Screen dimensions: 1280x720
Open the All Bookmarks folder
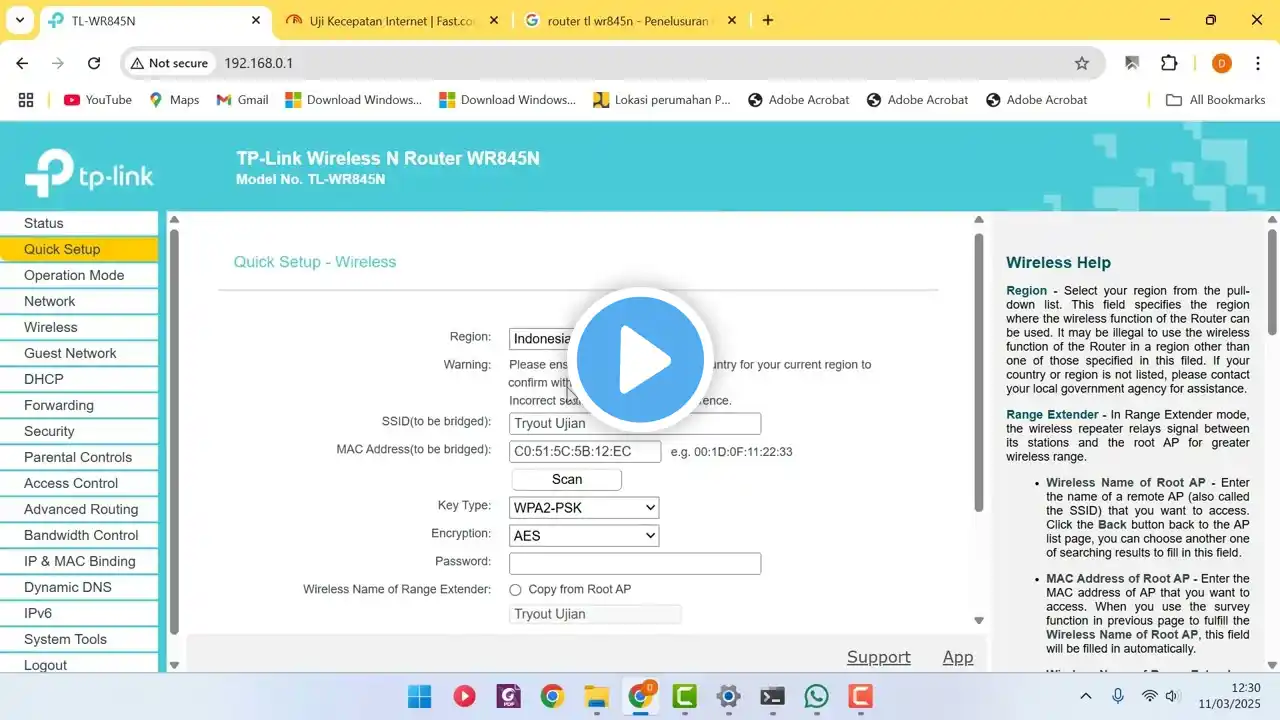(1216, 100)
